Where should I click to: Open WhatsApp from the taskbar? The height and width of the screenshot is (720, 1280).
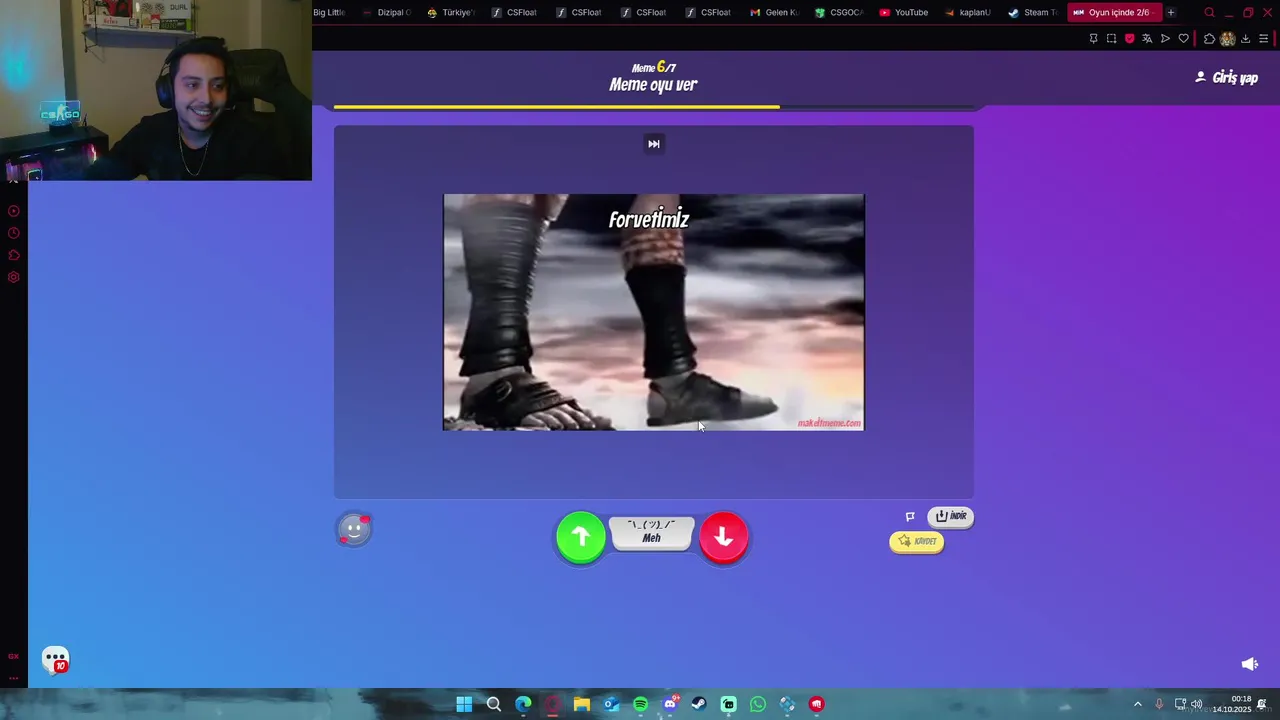coord(758,704)
